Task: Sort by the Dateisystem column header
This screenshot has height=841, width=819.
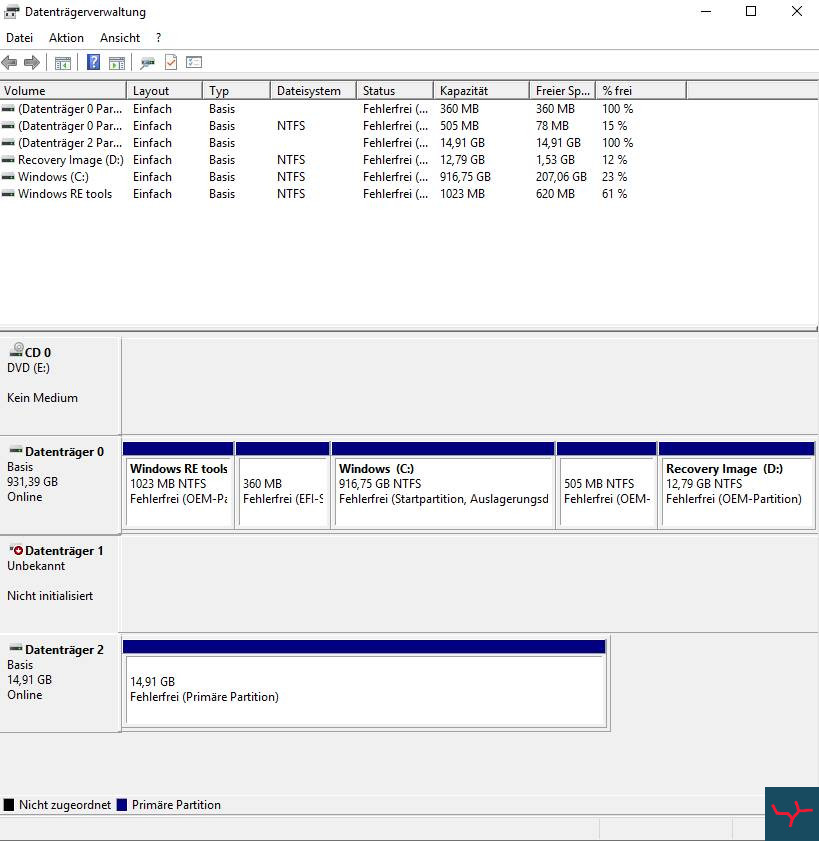Action: (312, 91)
